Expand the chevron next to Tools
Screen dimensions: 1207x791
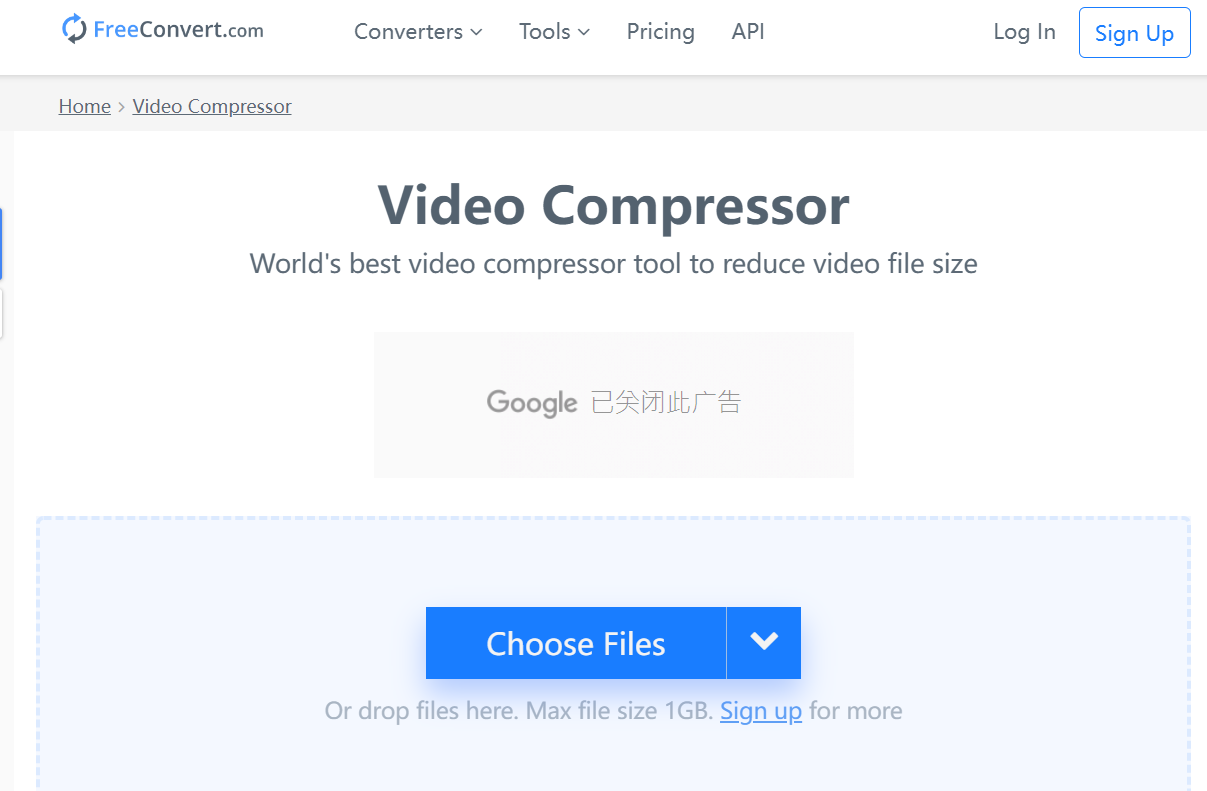[x=584, y=32]
